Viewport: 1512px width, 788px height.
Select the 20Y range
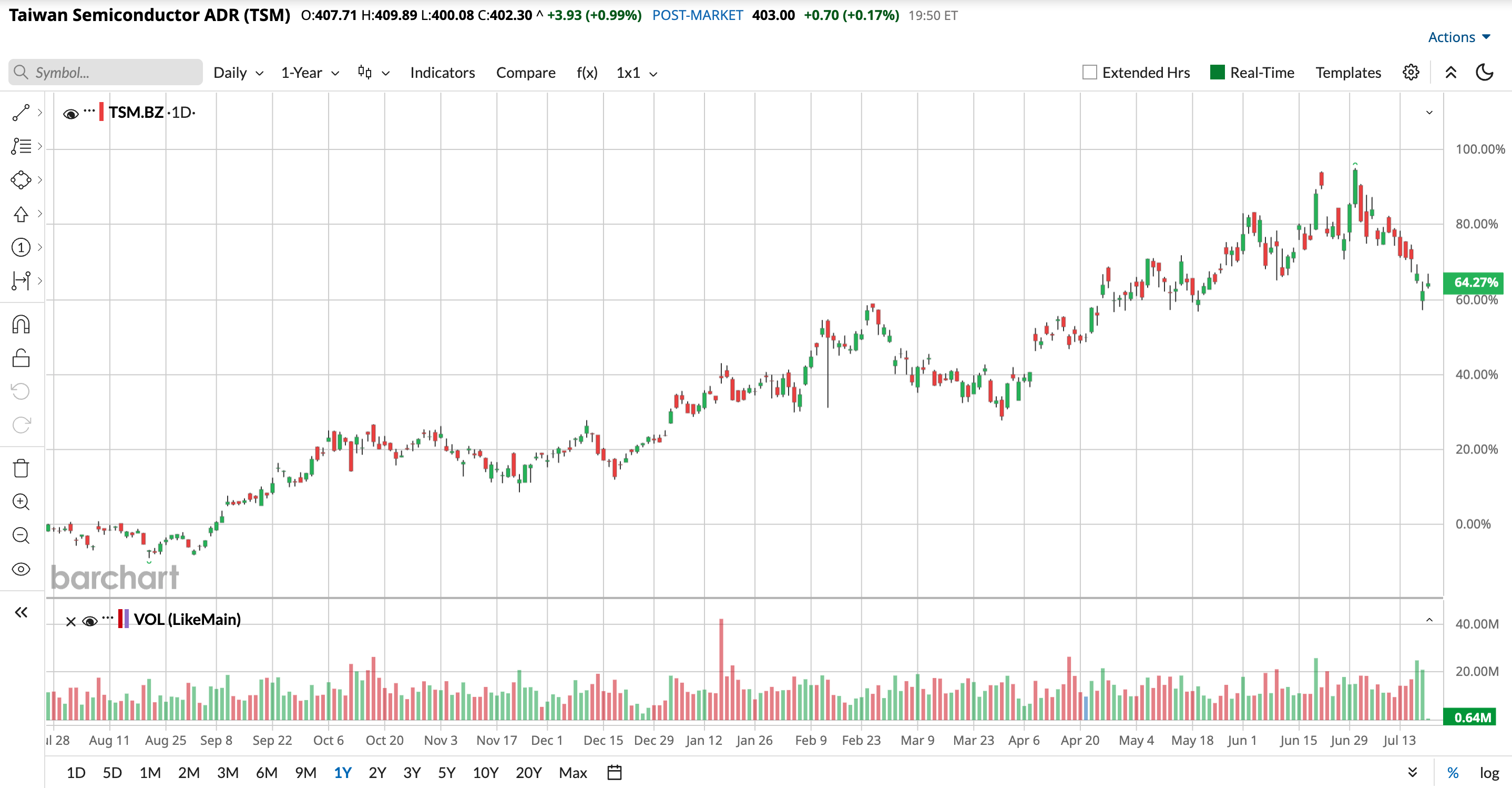pyautogui.click(x=528, y=772)
